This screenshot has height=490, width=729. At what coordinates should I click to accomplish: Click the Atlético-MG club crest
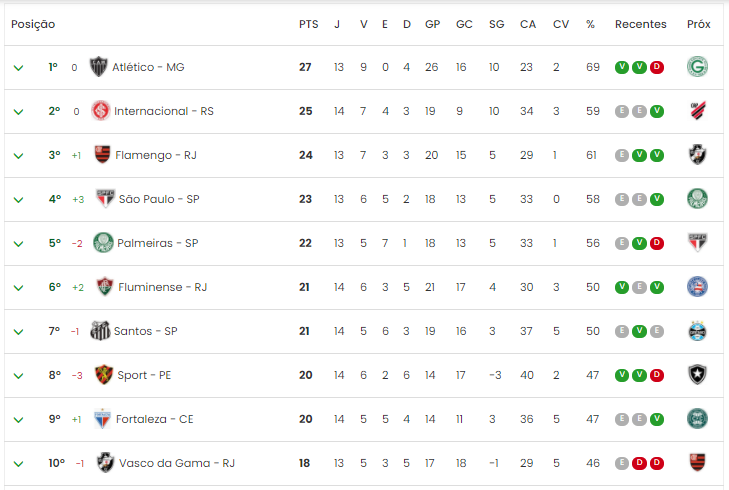pyautogui.click(x=99, y=67)
